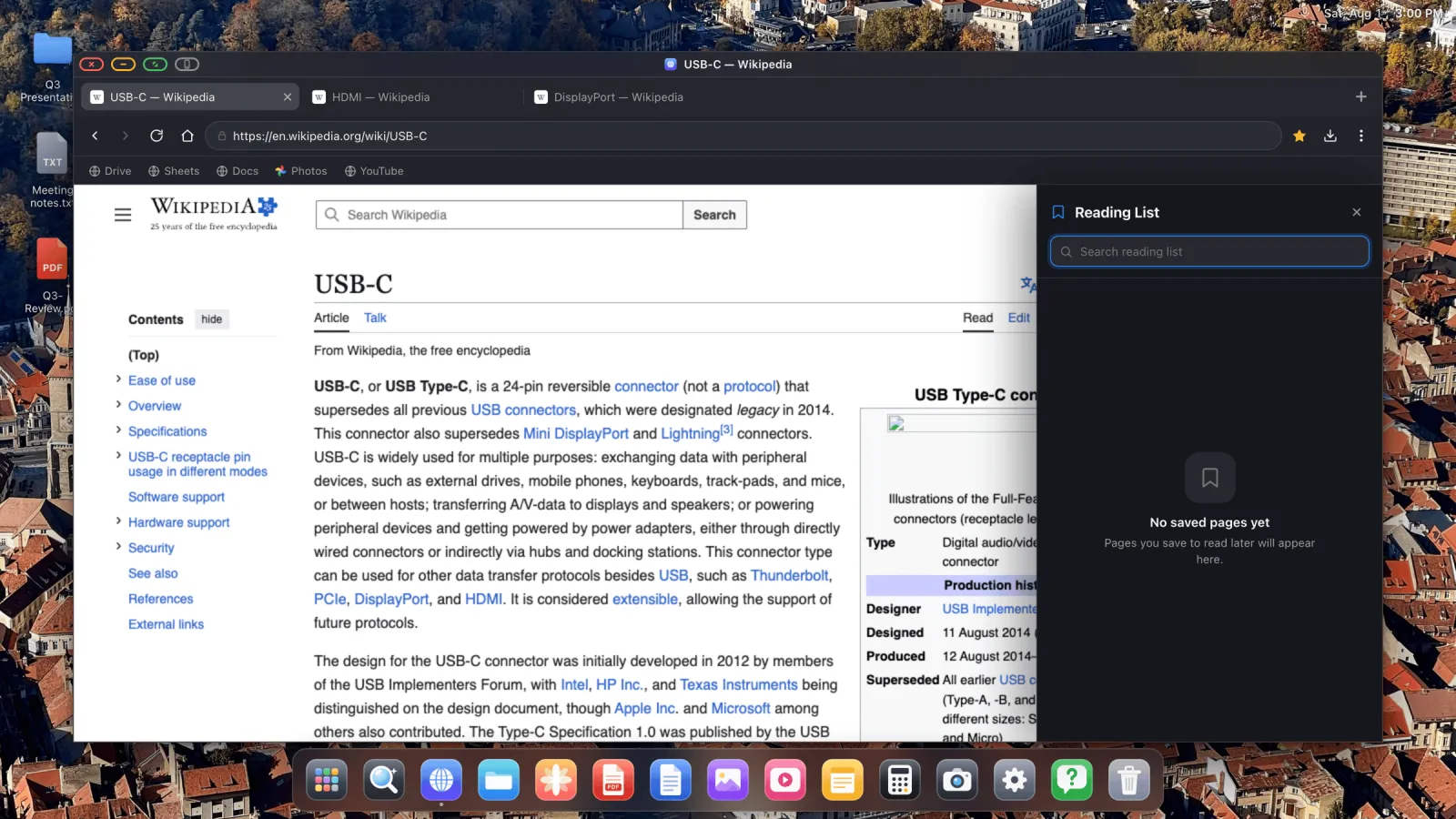Open the Docs bookmark
This screenshot has height=819, width=1456.
click(238, 171)
